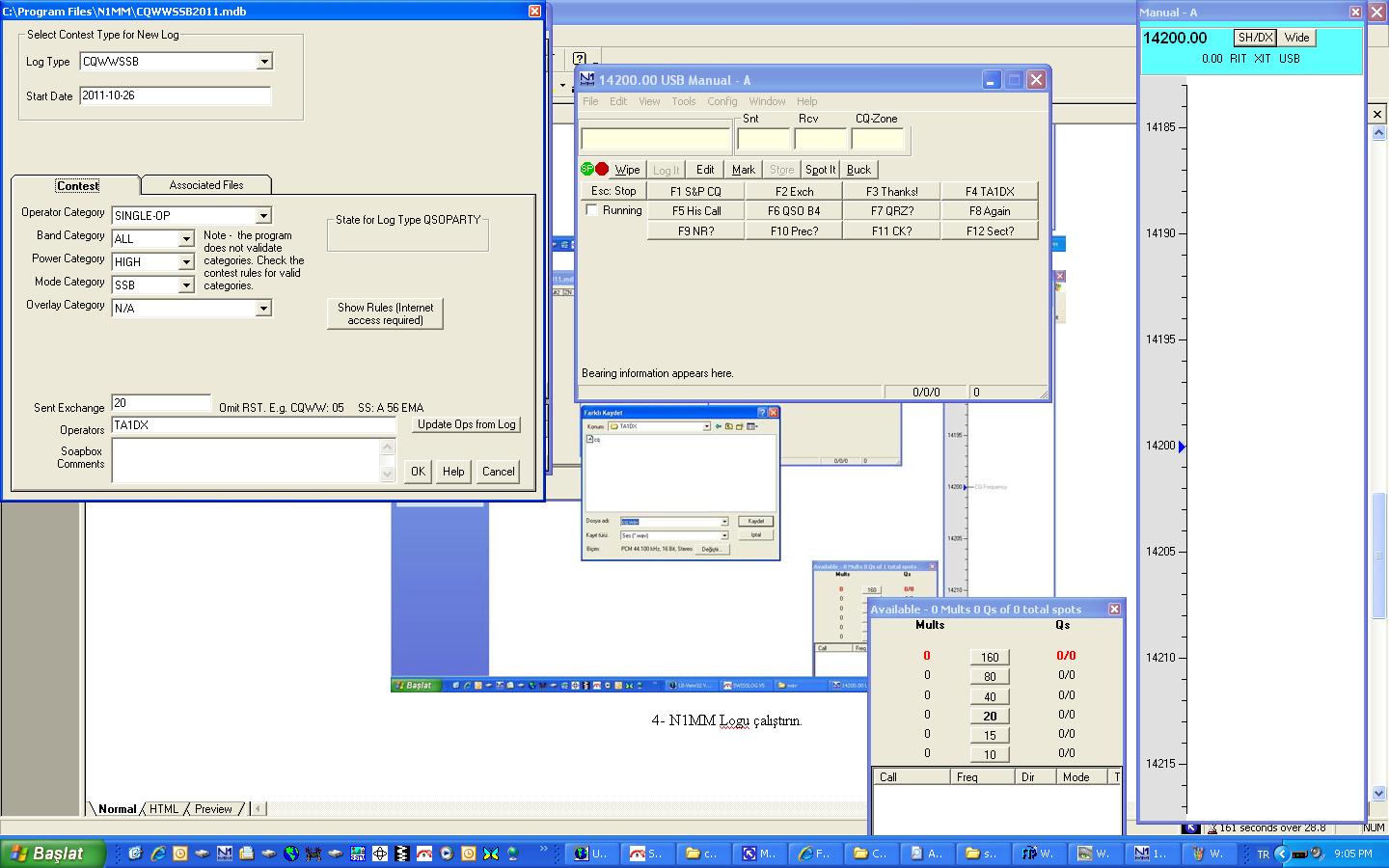
Task: Click the green SP indicator icon
Action: coord(586,169)
